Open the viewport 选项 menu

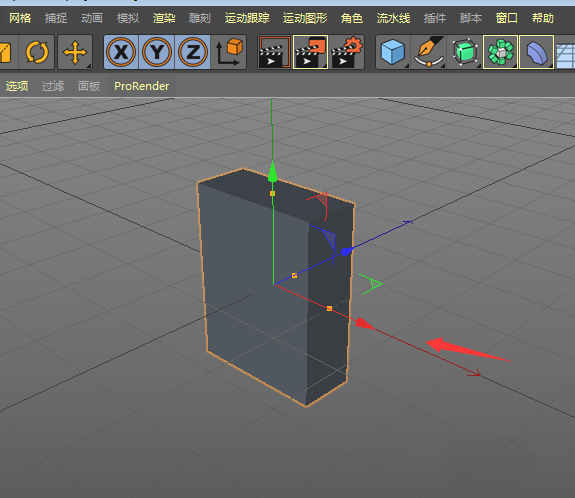(x=17, y=86)
